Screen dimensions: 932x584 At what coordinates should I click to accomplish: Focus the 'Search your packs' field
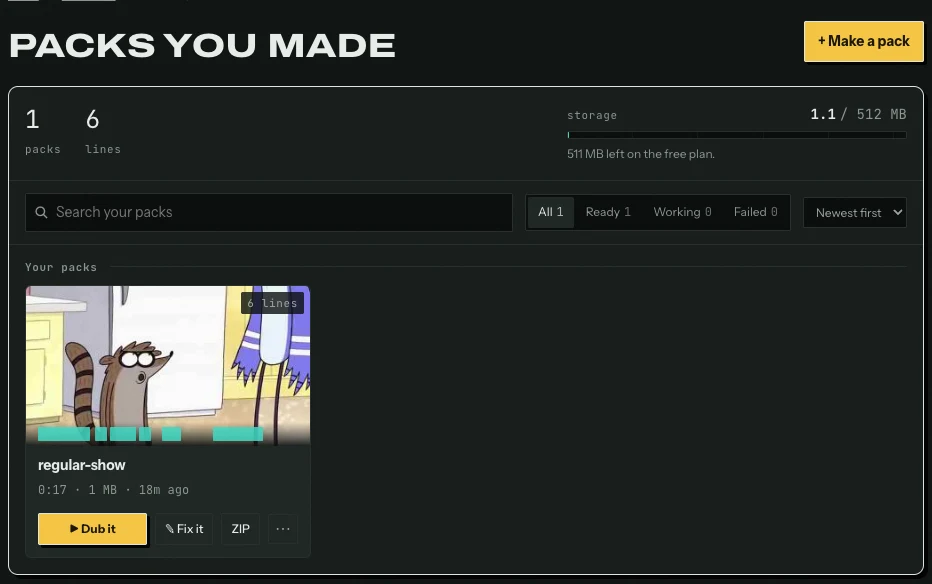pos(269,212)
